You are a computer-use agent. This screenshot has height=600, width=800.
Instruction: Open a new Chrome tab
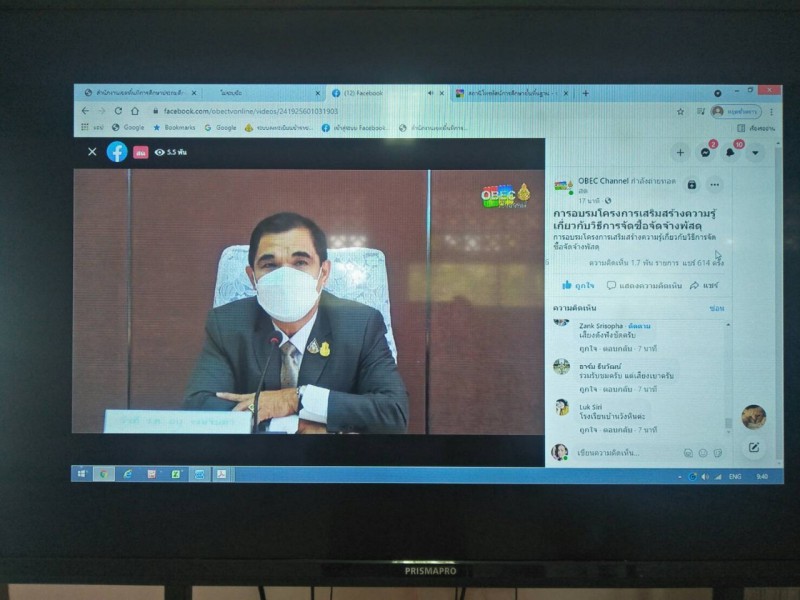586,93
